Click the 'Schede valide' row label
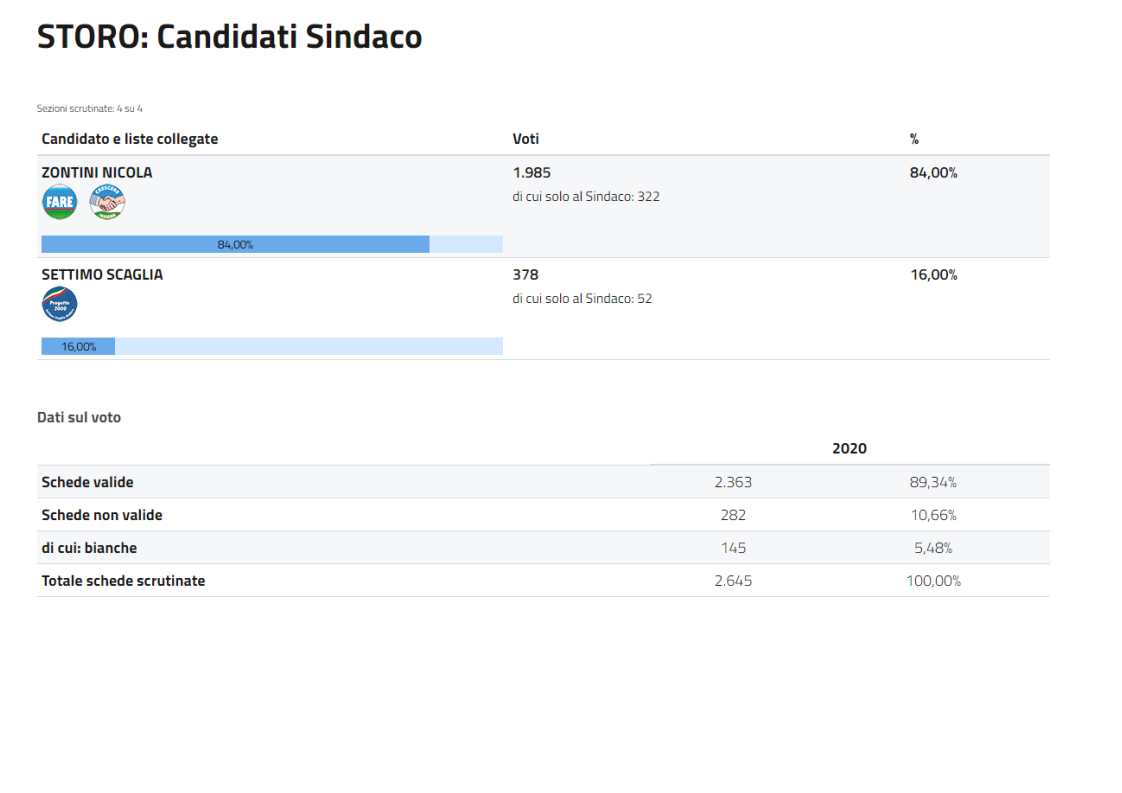 click(87, 482)
